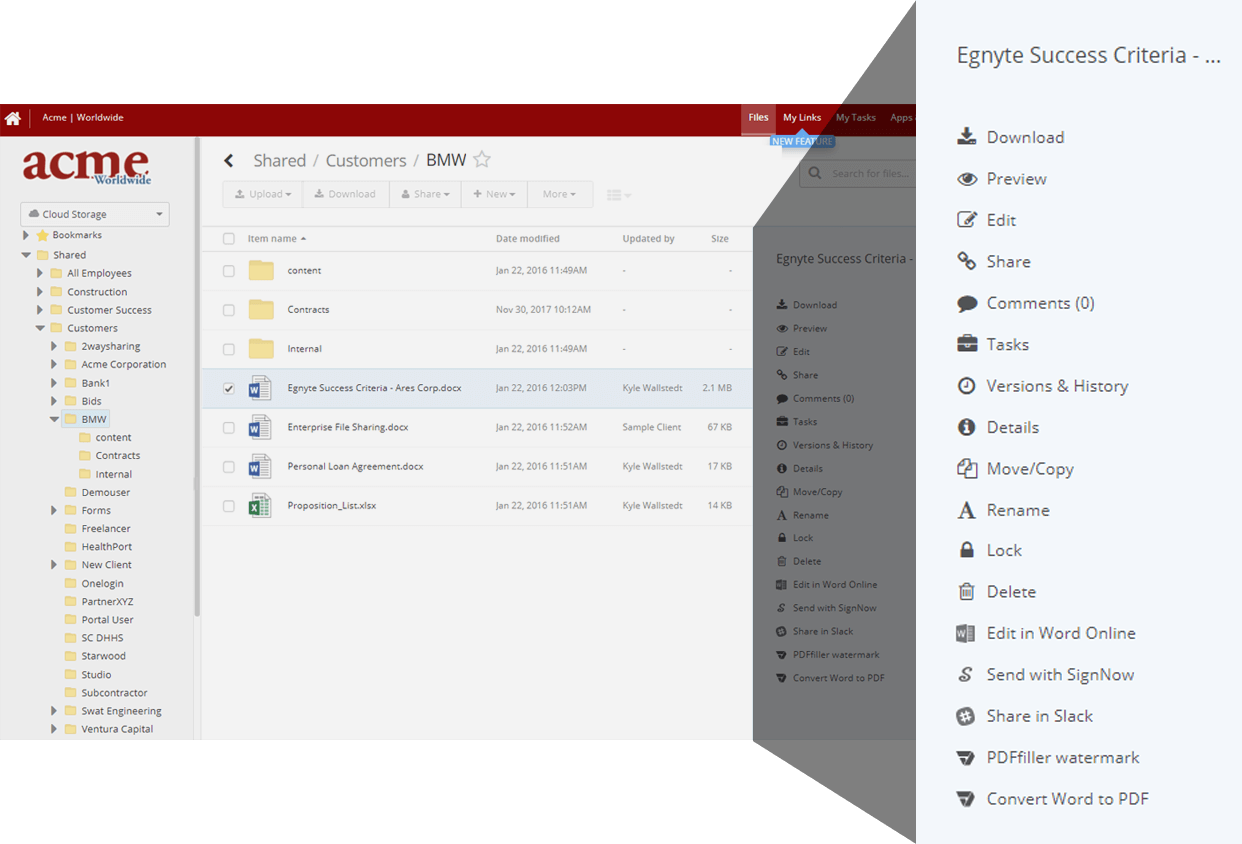Click the Download icon in the enlarged menu
Screen dimensions: 1242x844
point(966,137)
